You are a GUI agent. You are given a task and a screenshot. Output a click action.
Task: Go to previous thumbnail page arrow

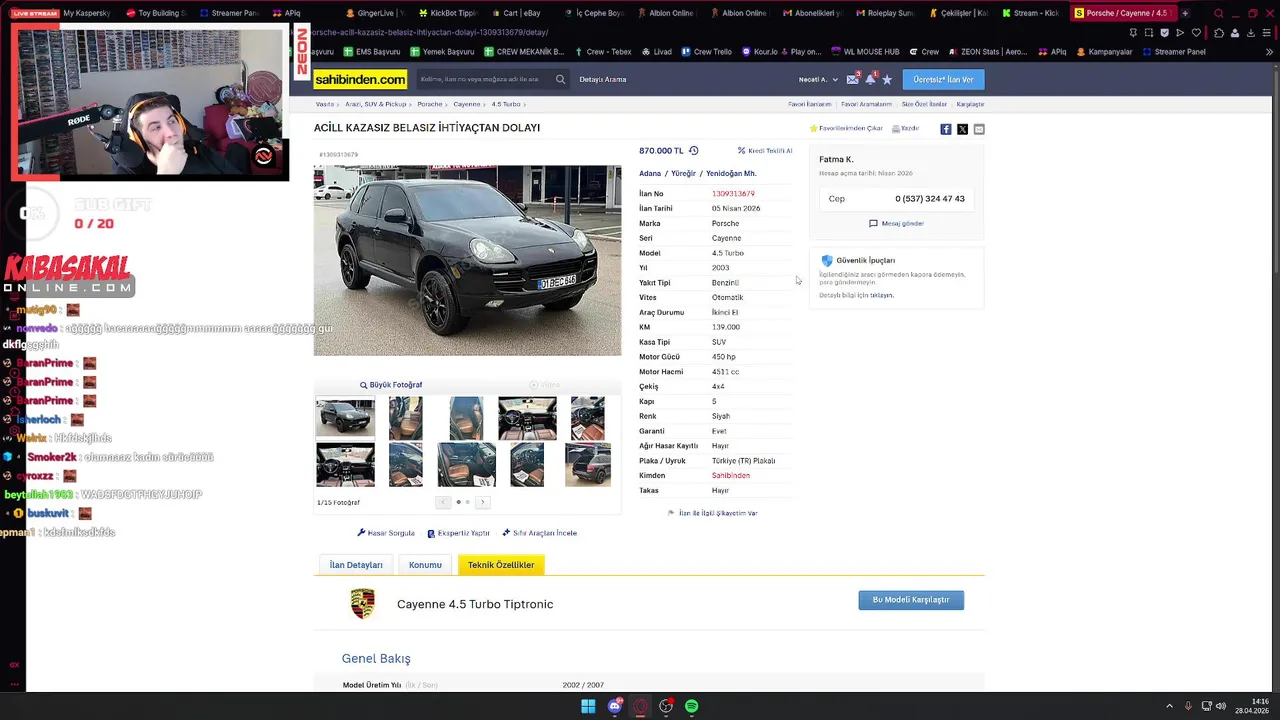pos(443,502)
